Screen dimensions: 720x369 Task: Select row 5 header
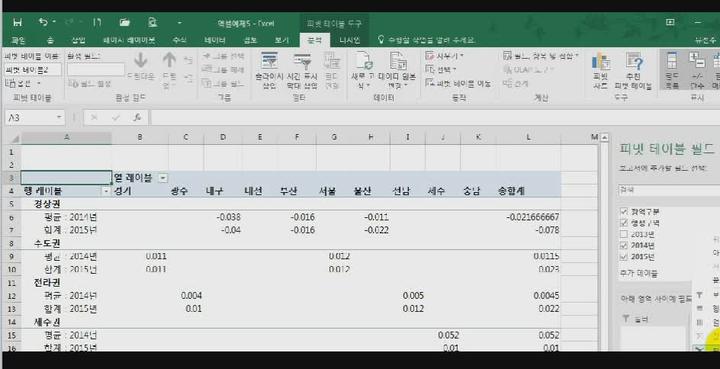tap(11, 204)
